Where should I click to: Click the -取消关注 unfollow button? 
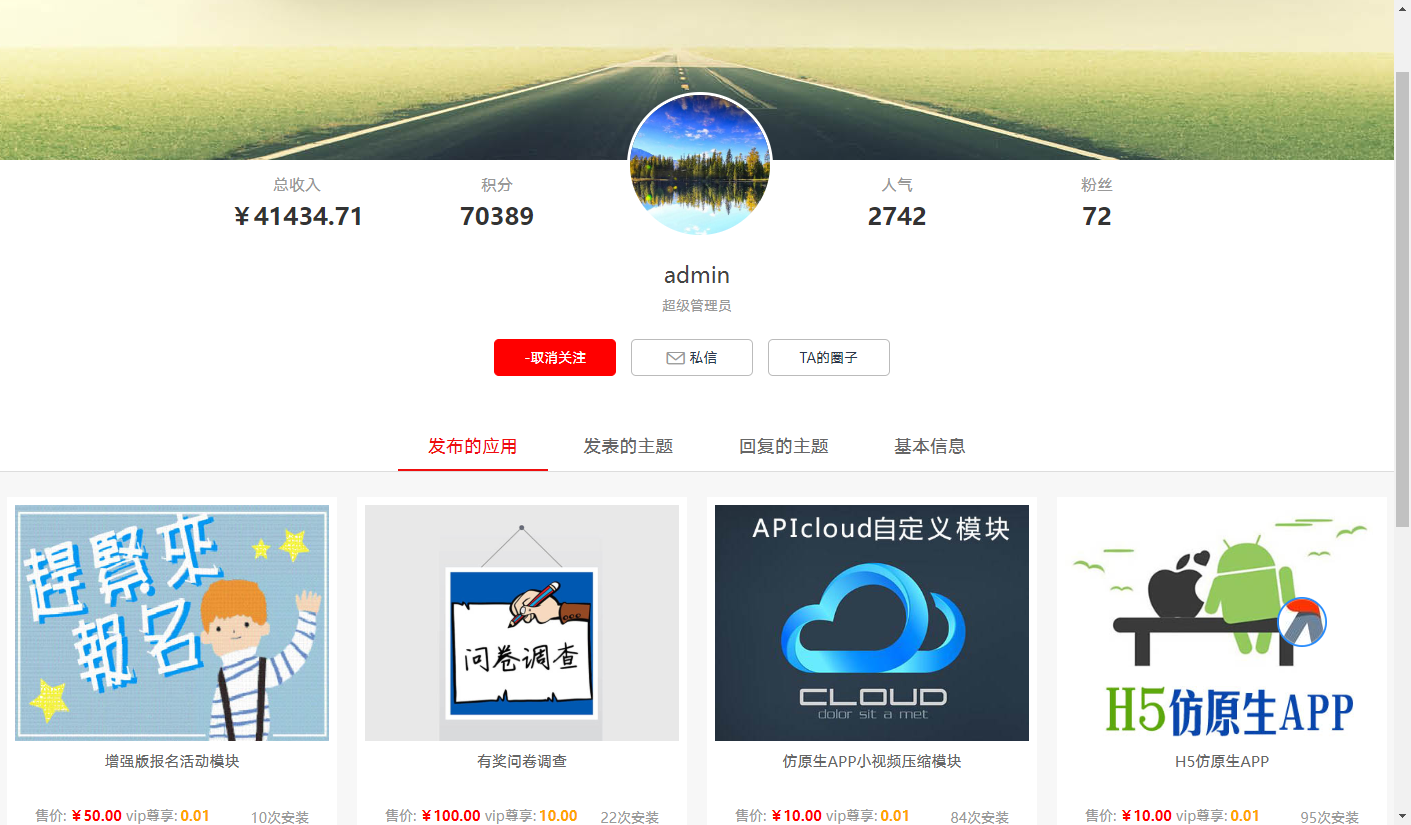pyautogui.click(x=555, y=358)
